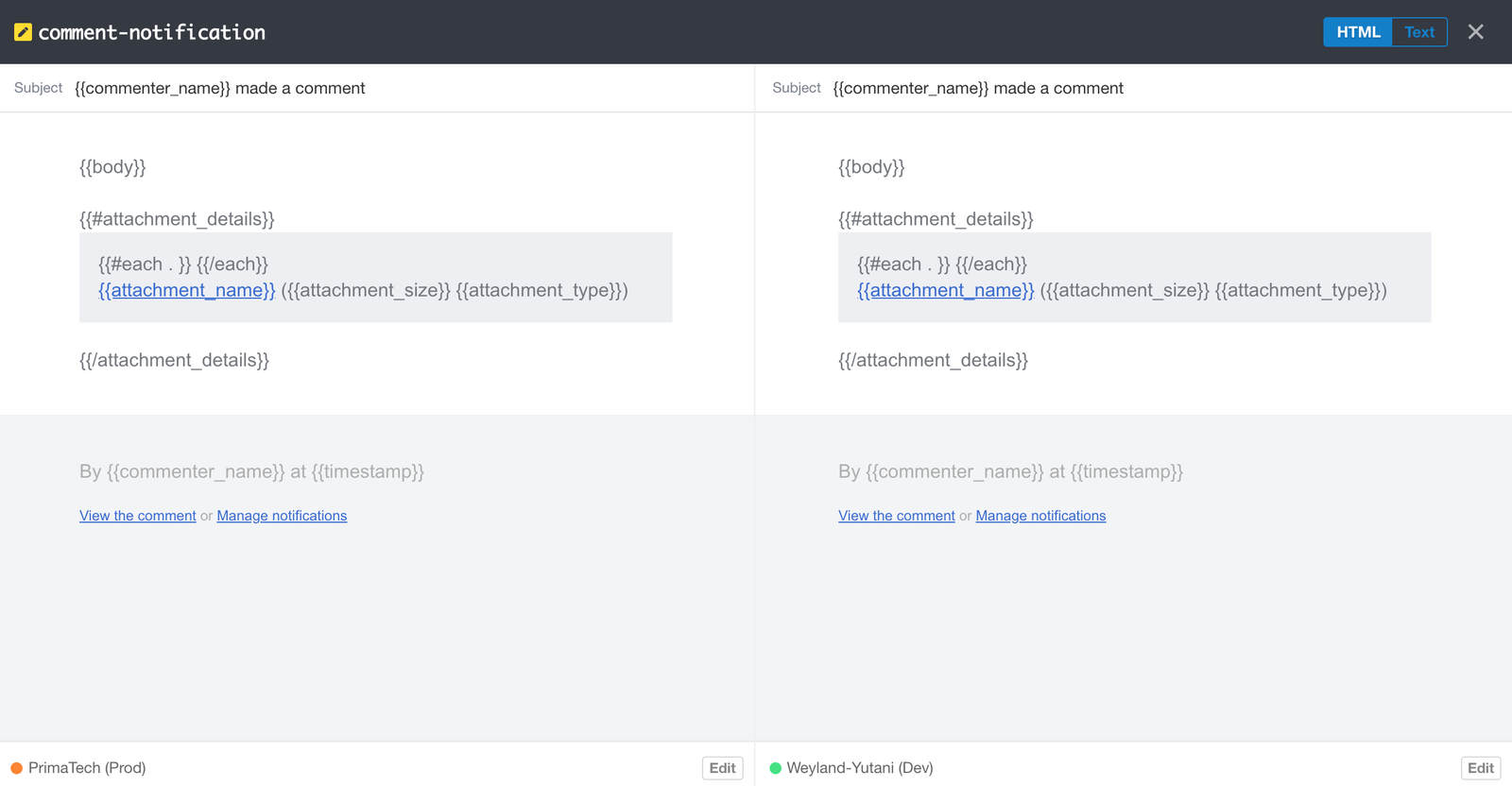
Task: Click the right pane subject line
Action: click(978, 88)
